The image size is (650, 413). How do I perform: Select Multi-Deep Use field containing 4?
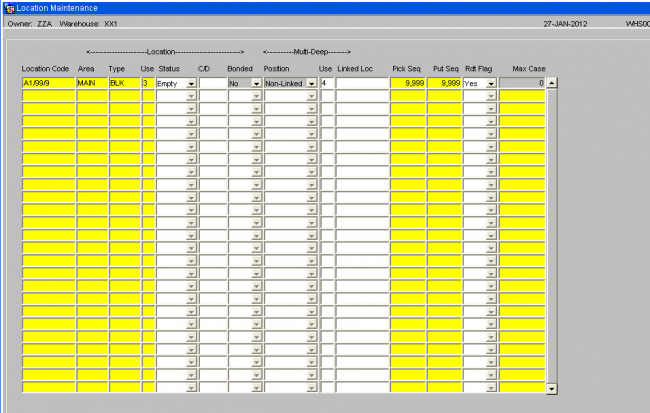327,83
